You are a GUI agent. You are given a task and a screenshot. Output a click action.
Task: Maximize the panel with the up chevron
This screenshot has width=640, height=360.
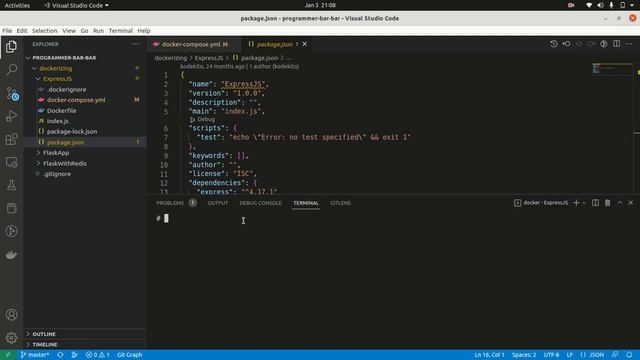pyautogui.click(x=620, y=203)
